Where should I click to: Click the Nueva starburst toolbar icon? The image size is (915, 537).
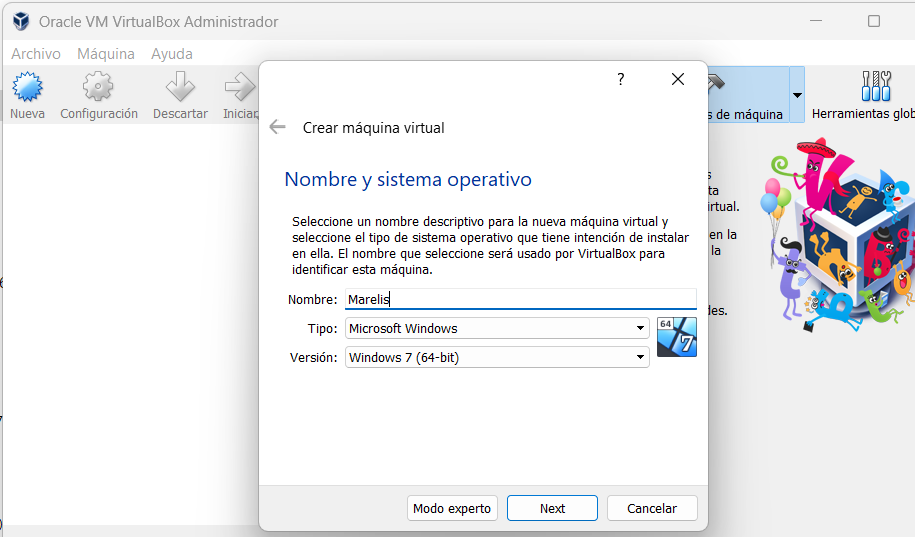27,86
